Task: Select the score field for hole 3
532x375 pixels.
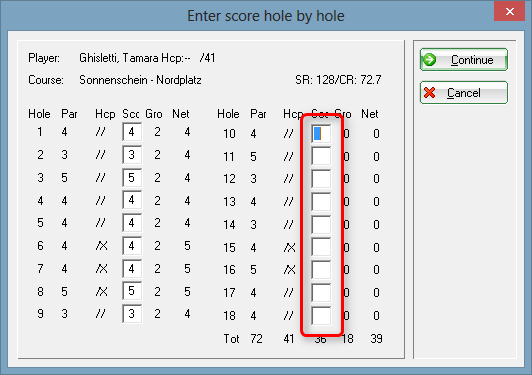Action: pyautogui.click(x=132, y=177)
